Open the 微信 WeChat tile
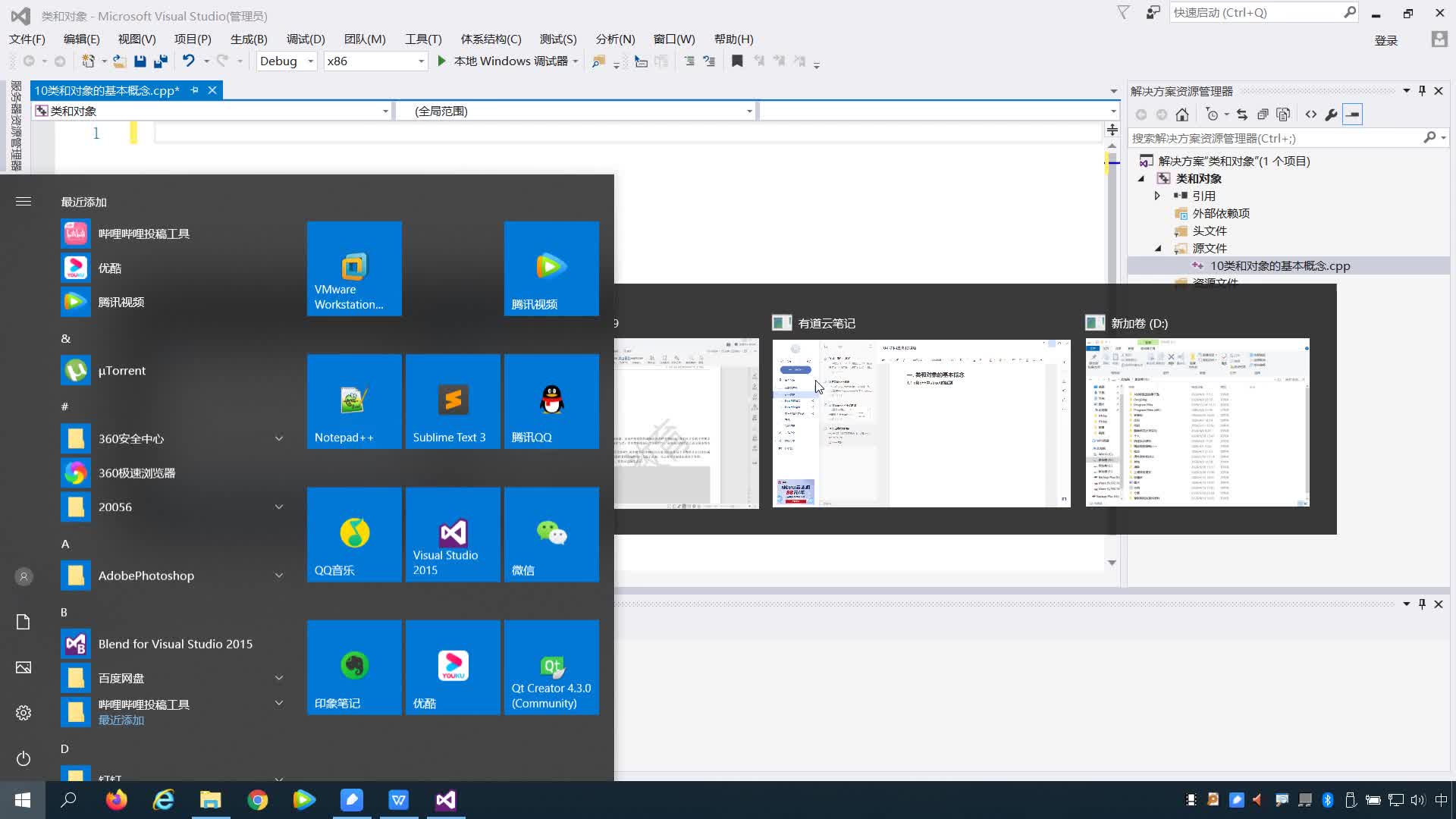The image size is (1456, 819). [x=551, y=535]
